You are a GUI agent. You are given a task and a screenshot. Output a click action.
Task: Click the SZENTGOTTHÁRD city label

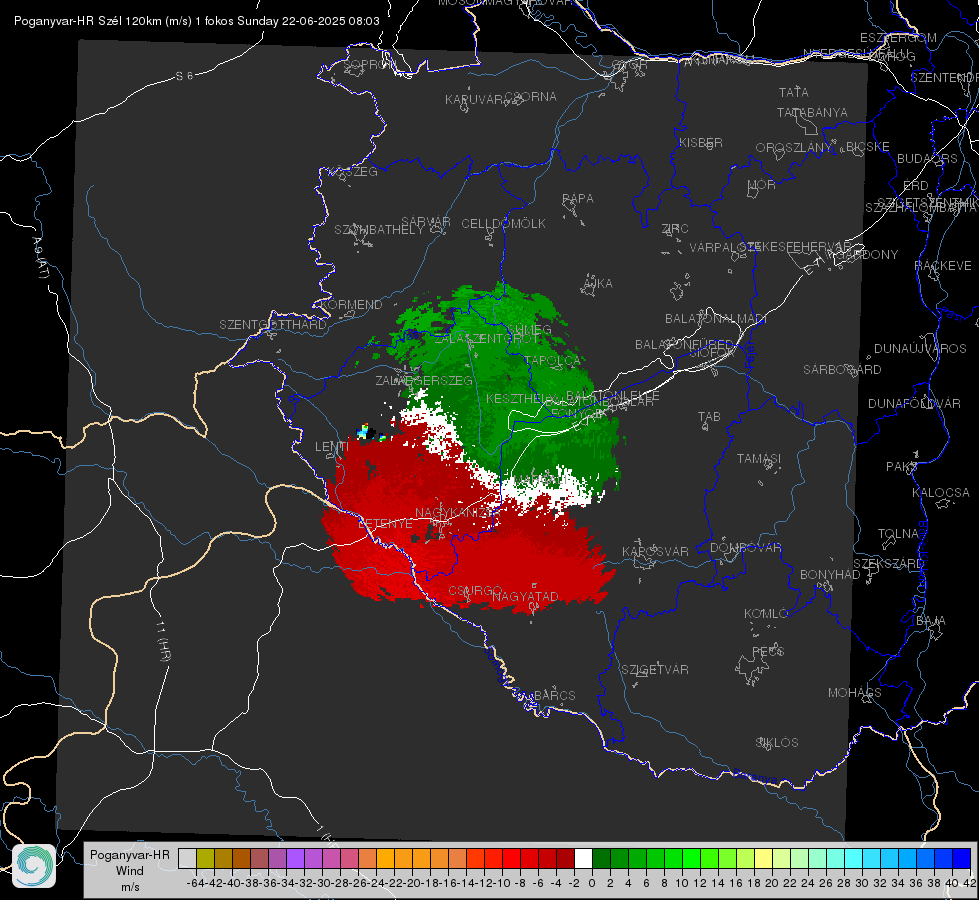273,325
